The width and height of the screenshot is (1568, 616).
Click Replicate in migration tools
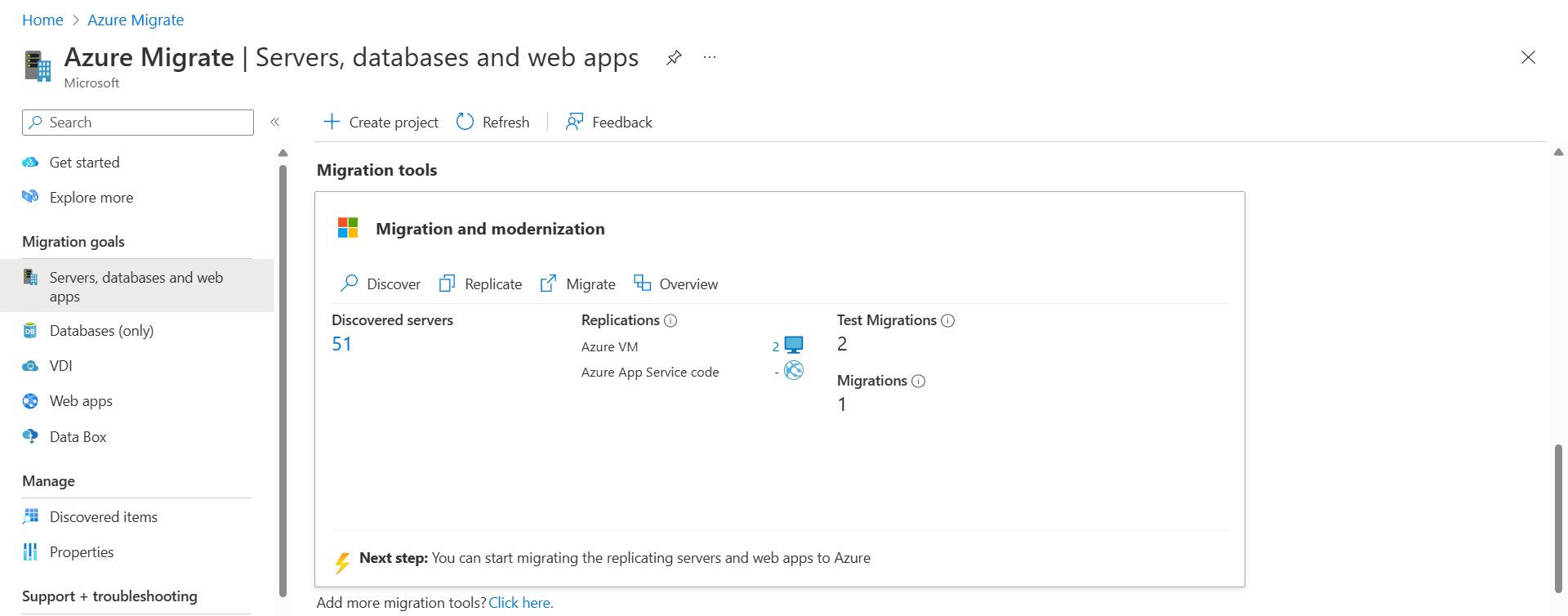(x=480, y=283)
